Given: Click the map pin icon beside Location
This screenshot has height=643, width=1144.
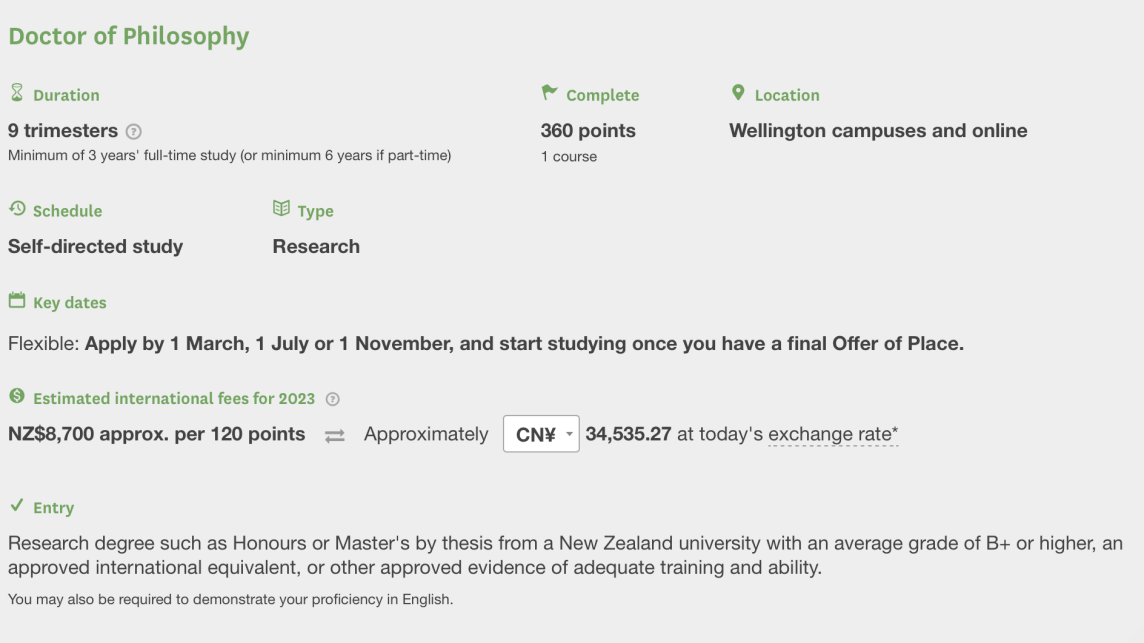Looking at the screenshot, I should (738, 93).
